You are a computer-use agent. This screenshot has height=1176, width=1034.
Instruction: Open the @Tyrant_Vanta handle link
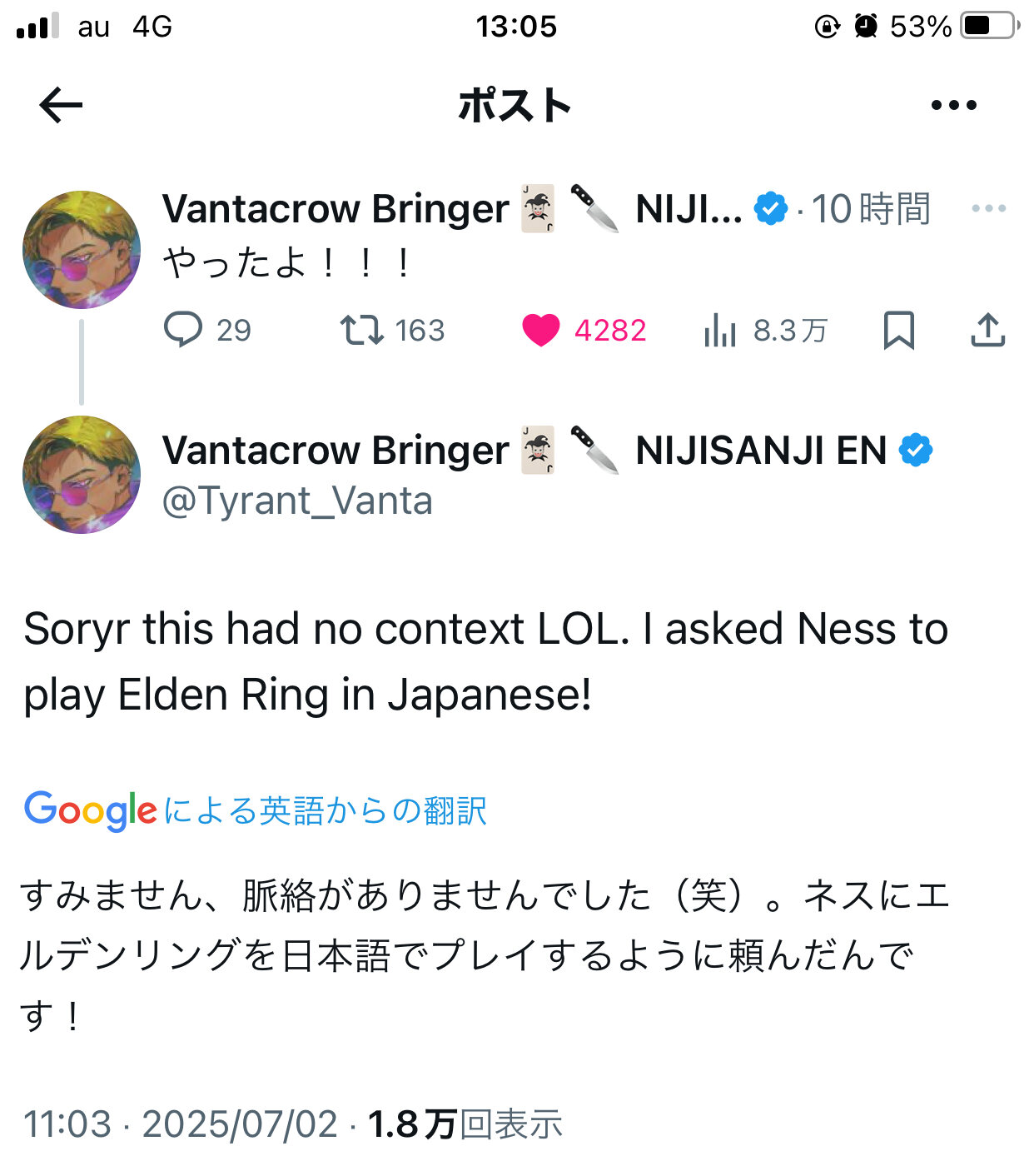click(297, 501)
